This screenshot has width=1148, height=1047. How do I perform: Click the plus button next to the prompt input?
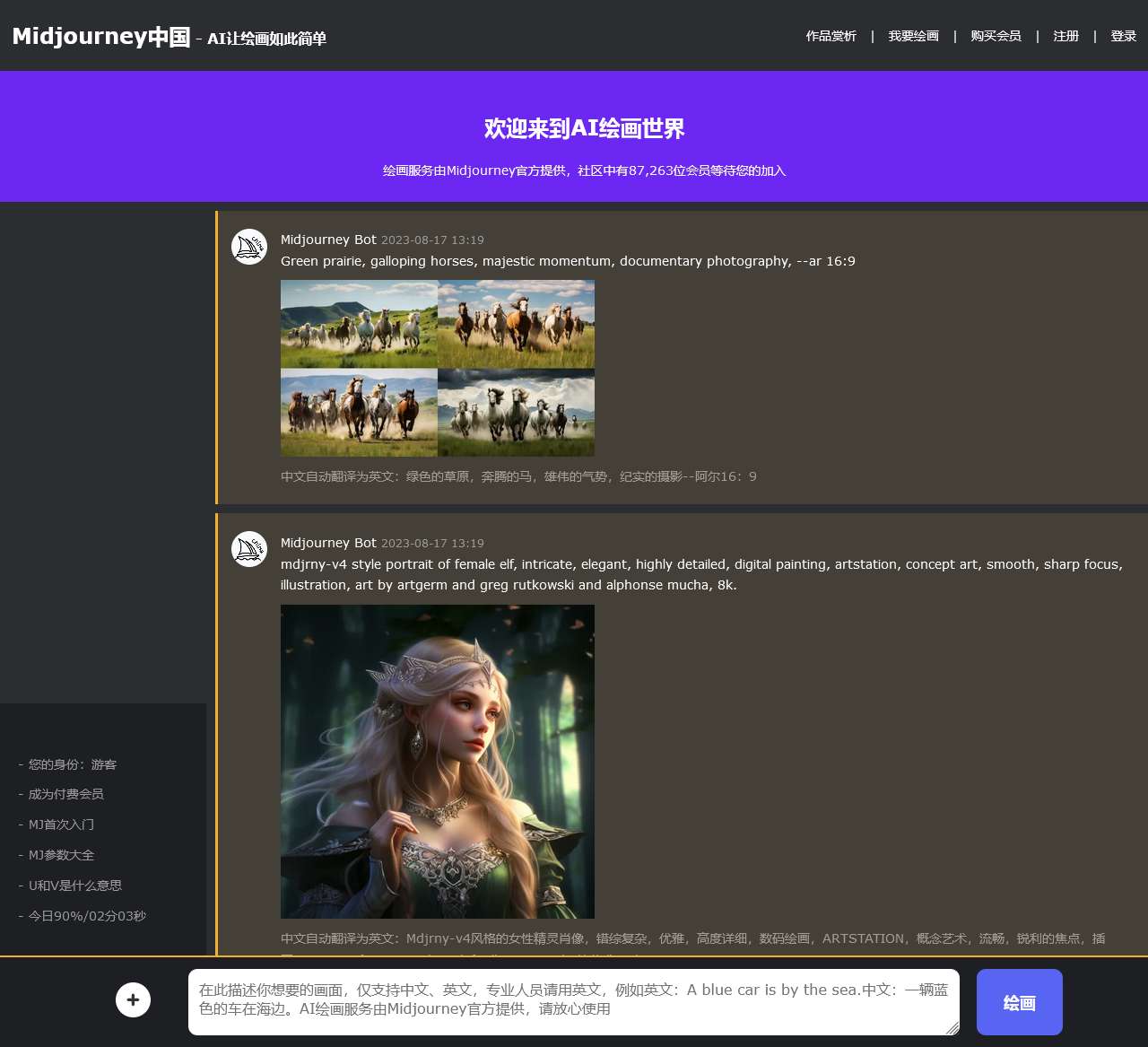pyautogui.click(x=133, y=999)
